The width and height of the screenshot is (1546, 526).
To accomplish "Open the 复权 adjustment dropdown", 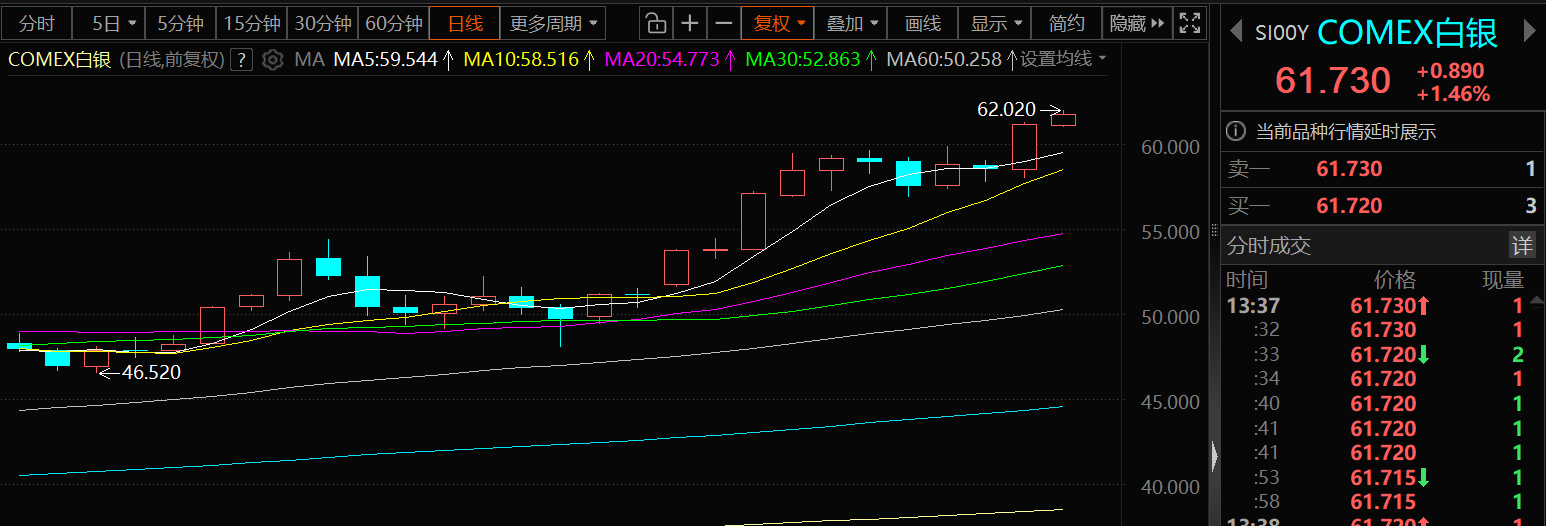I will pos(779,23).
